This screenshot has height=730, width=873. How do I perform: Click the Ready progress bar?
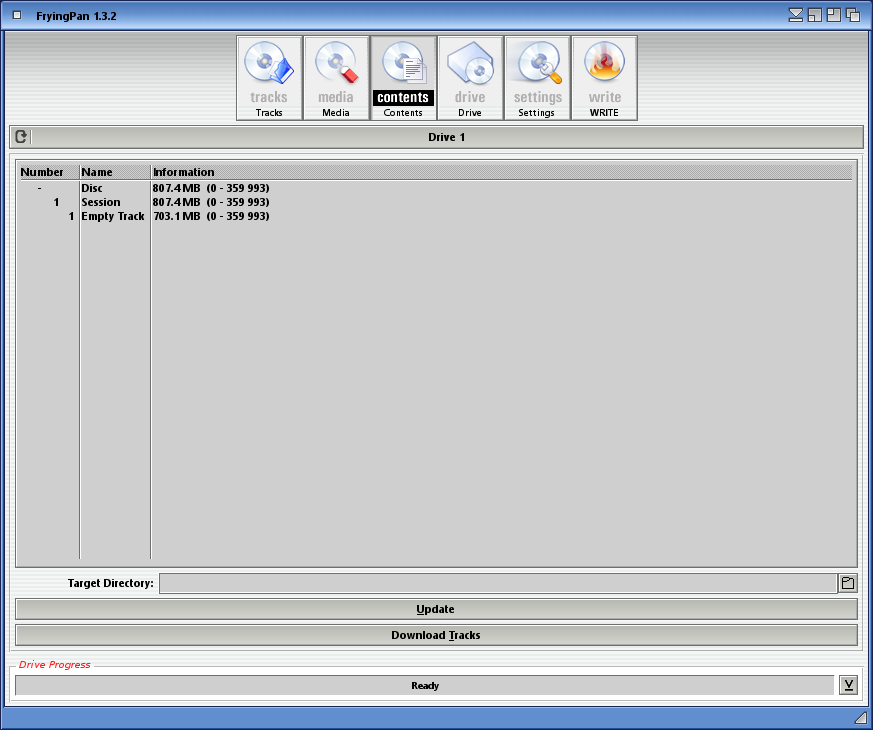424,685
